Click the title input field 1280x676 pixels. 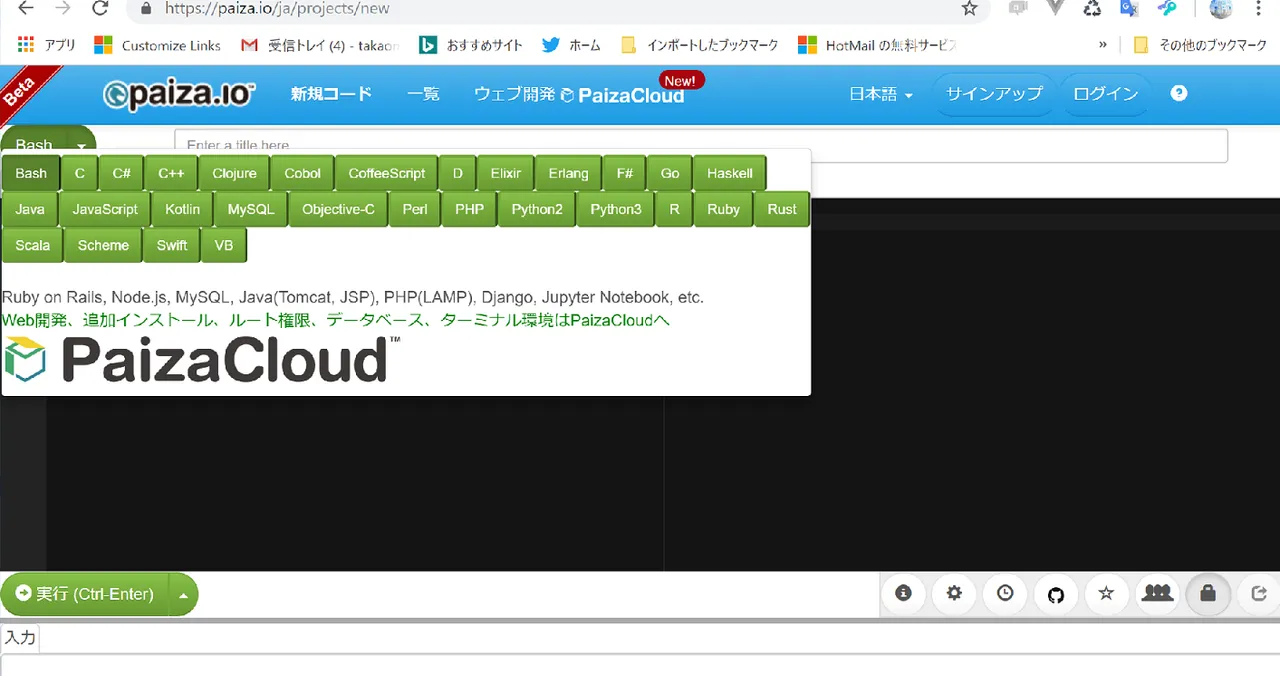[700, 146]
